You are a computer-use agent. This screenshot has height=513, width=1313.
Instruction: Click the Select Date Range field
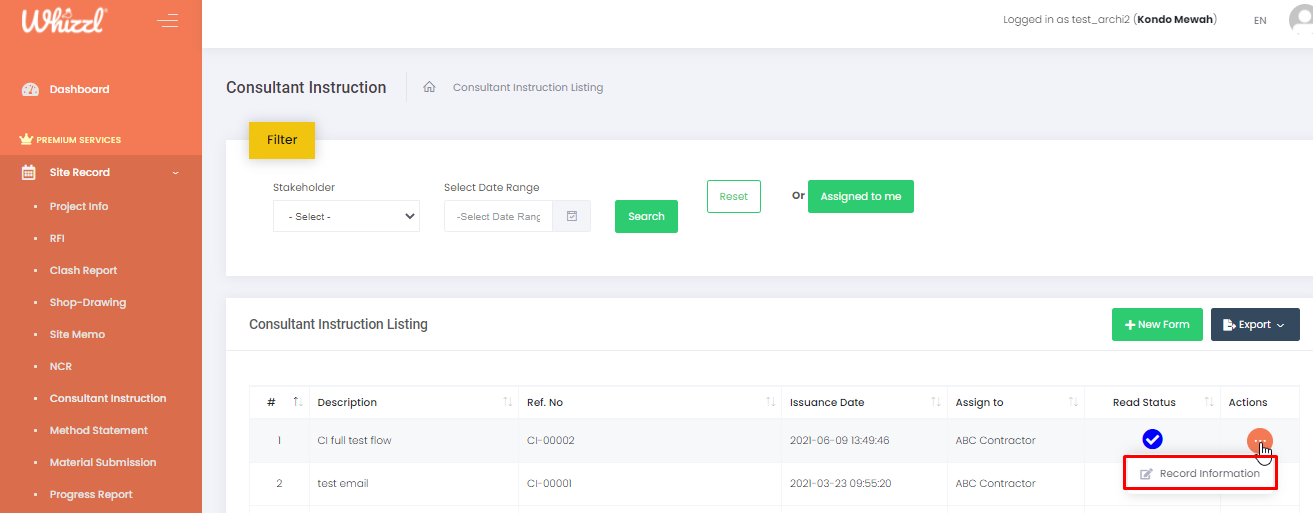coord(498,216)
